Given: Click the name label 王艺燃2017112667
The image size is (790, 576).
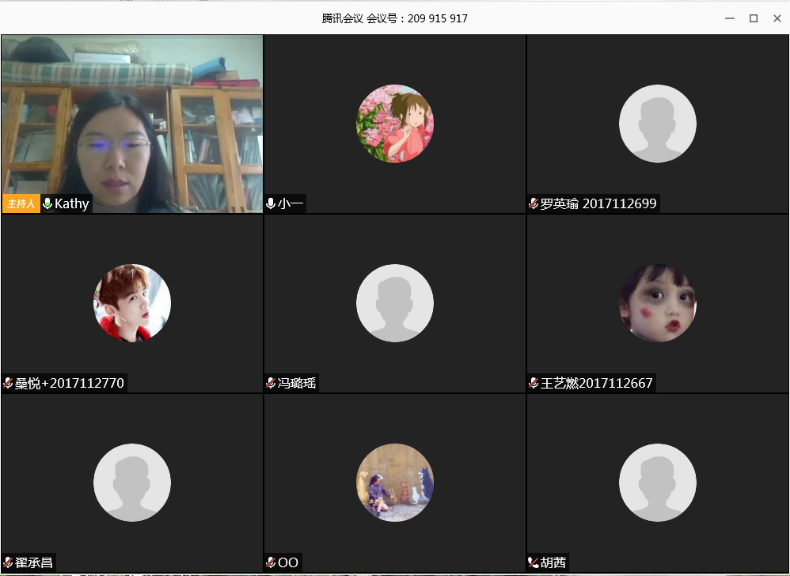Looking at the screenshot, I should click(597, 383).
